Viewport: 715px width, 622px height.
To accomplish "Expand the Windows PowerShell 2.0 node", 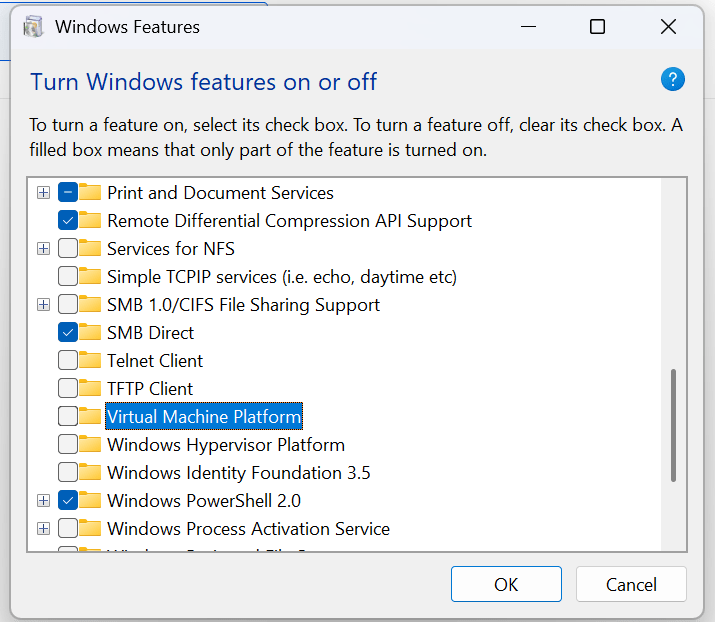I will (43, 501).
